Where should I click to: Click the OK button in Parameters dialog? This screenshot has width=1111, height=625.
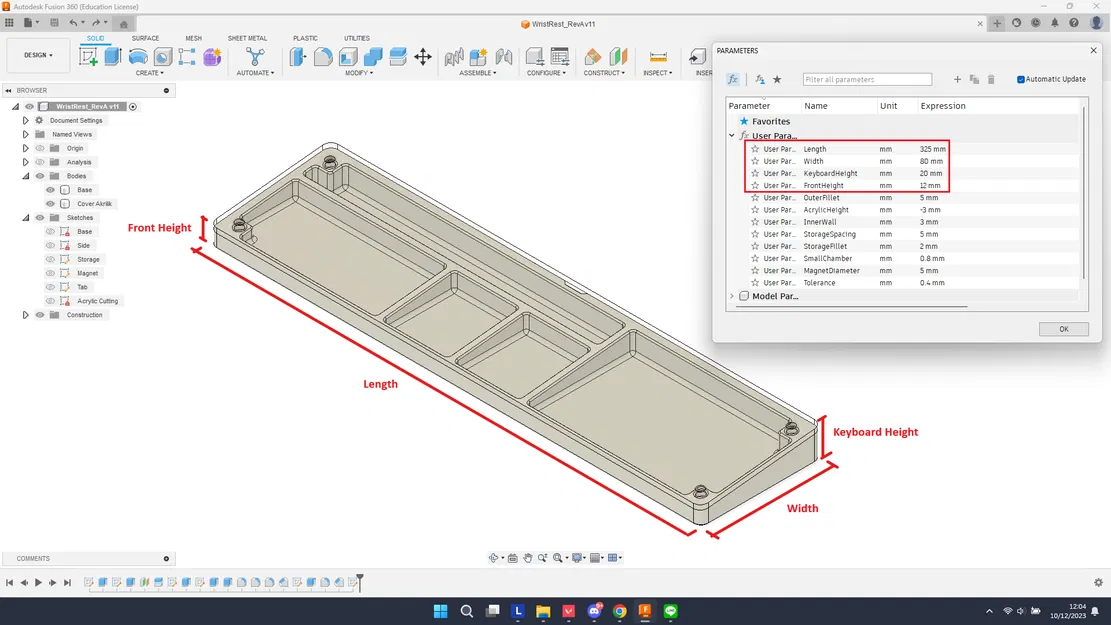point(1063,328)
